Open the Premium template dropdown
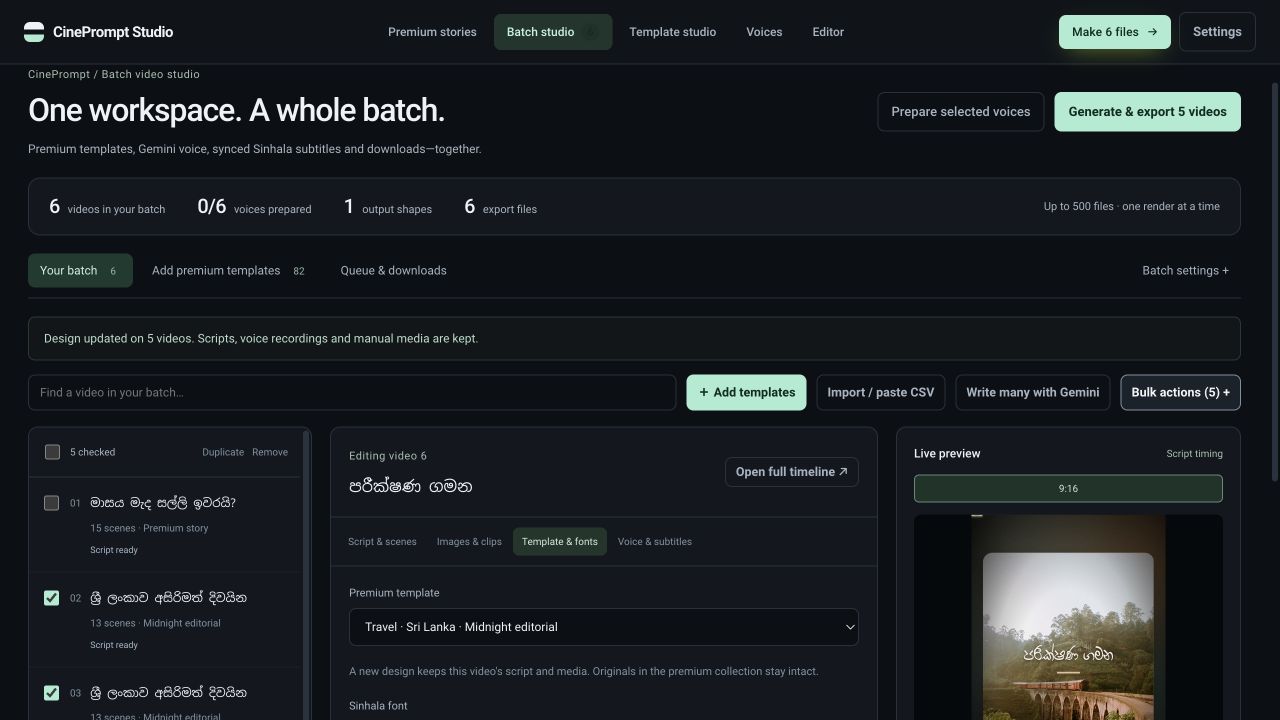The width and height of the screenshot is (1280, 720). point(604,627)
